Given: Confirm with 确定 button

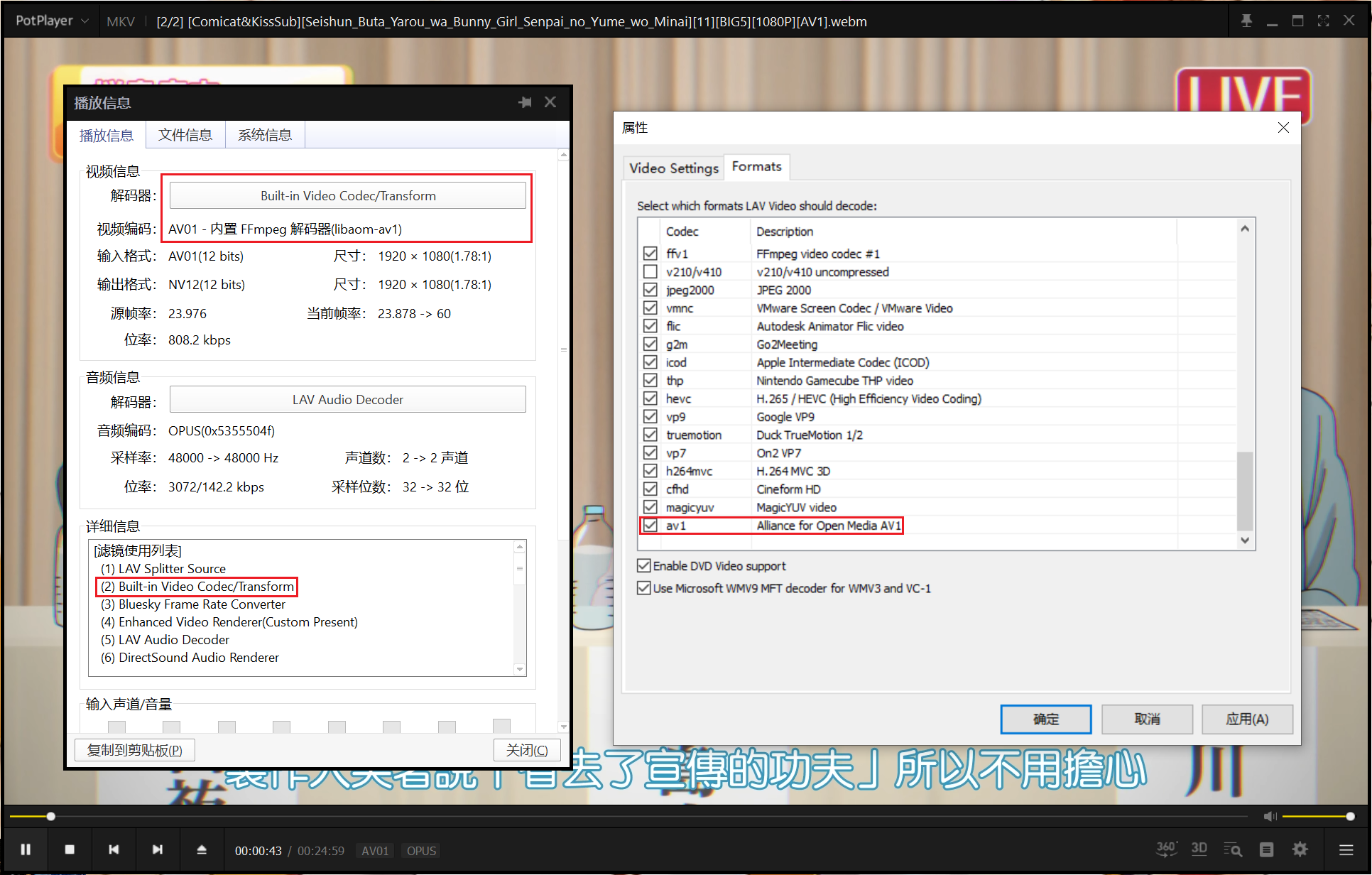Looking at the screenshot, I should [1046, 719].
